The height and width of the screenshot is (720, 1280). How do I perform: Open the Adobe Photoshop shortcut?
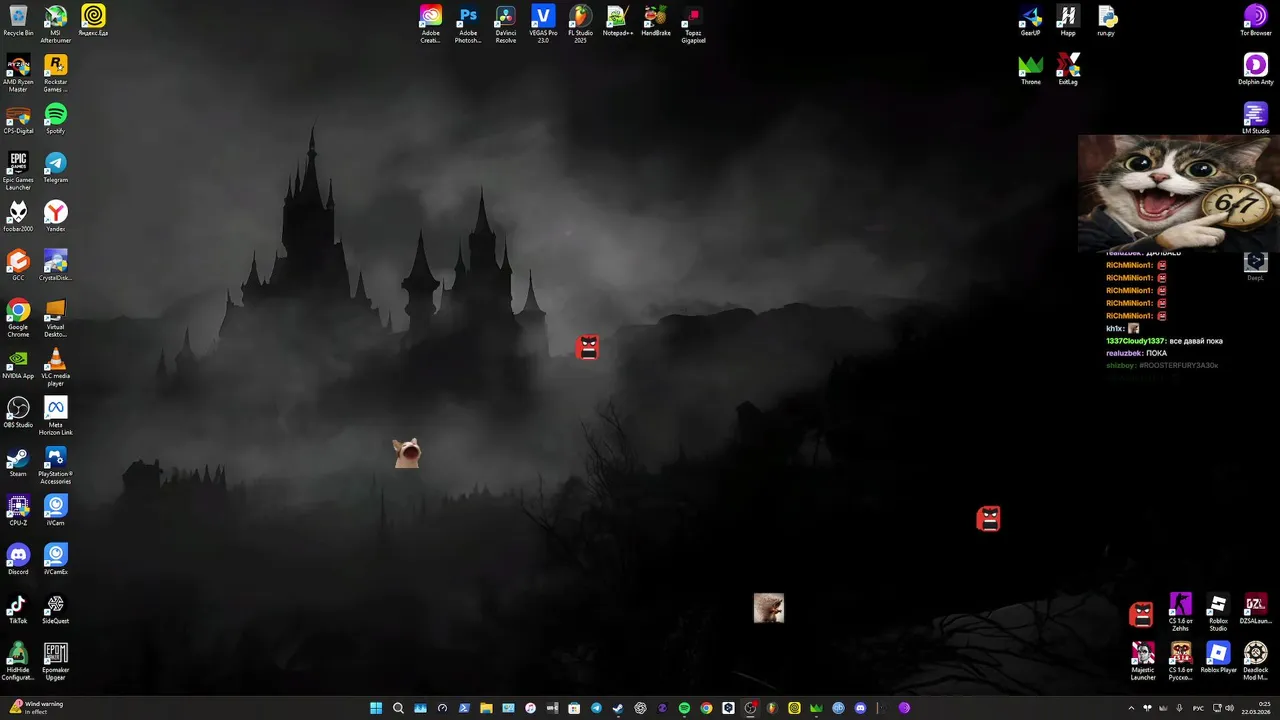(x=468, y=24)
